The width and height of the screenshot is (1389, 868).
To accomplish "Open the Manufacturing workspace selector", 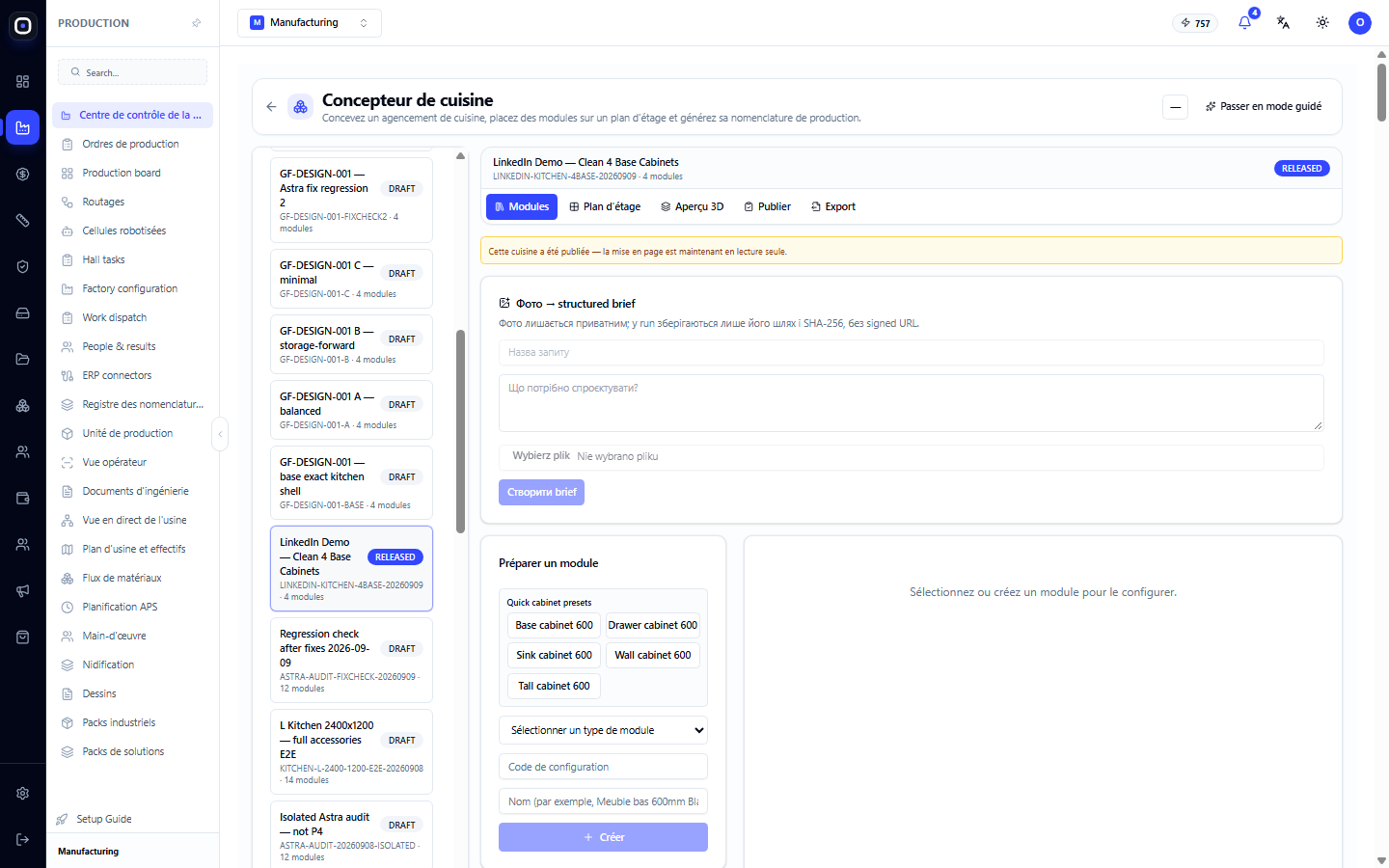I will [x=310, y=23].
